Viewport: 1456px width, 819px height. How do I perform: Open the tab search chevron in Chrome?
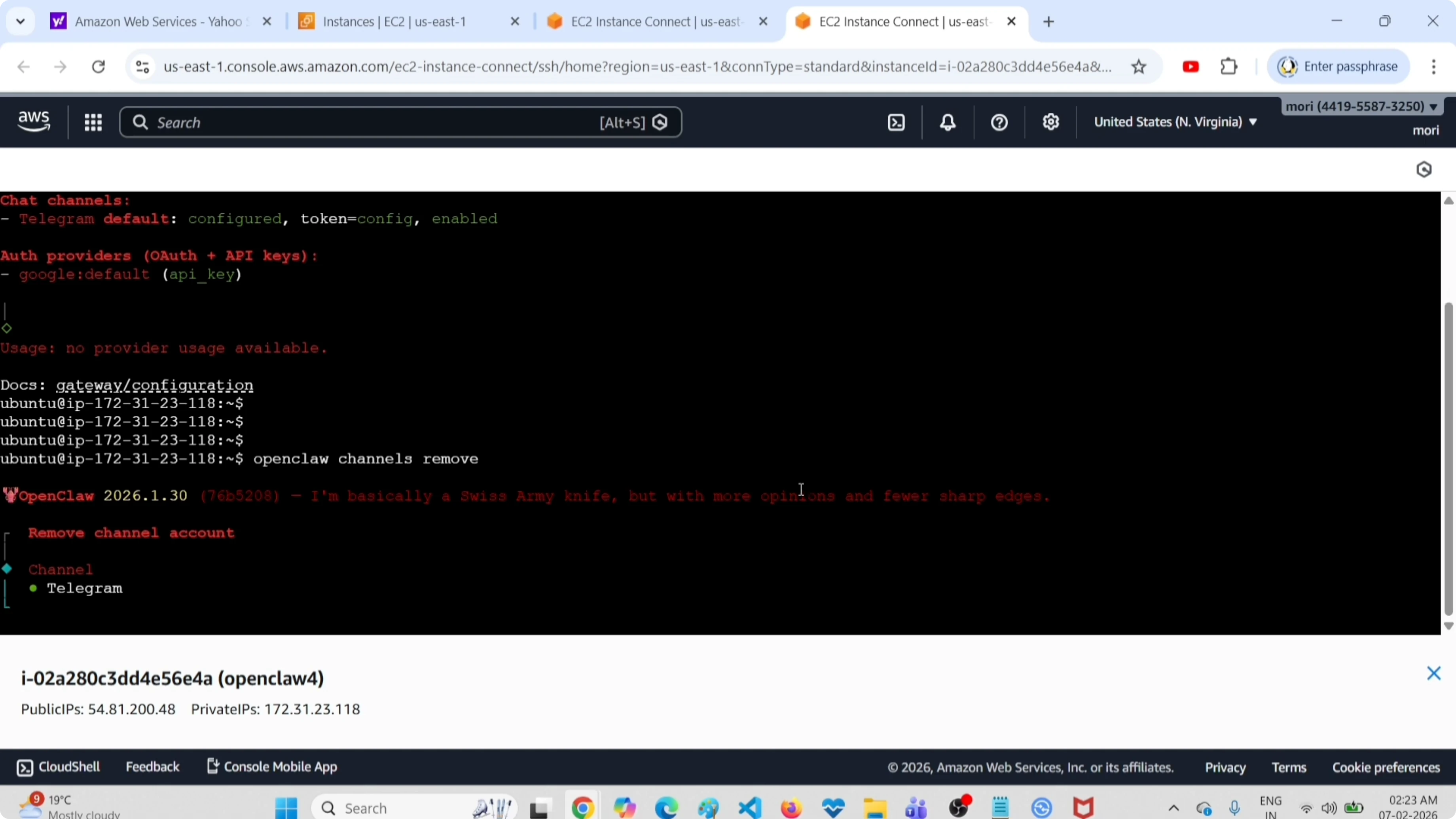tap(20, 21)
